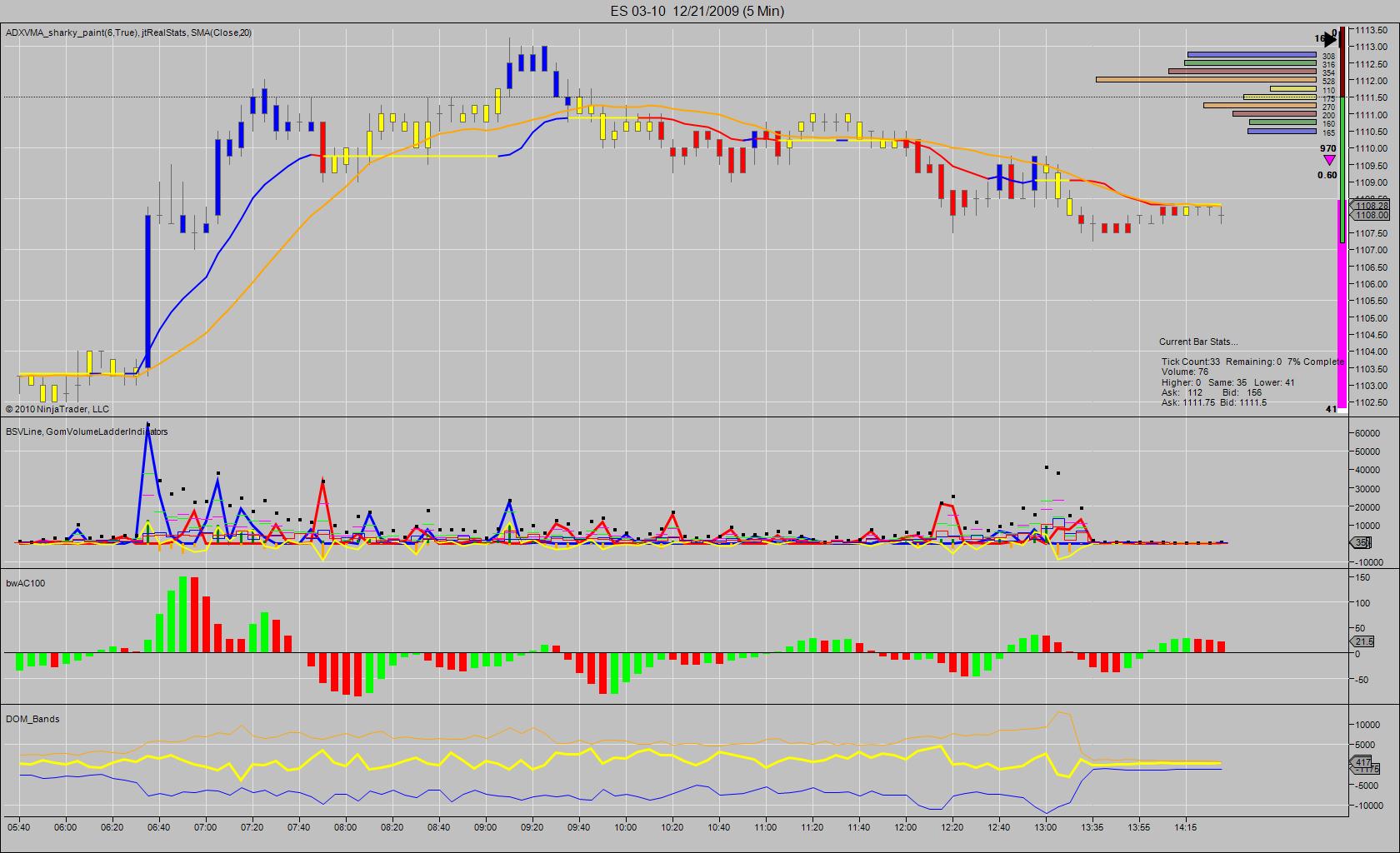Image resolution: width=1400 pixels, height=853 pixels.
Task: Click the magenta down-triangle marker below 970
Action: click(x=1328, y=160)
